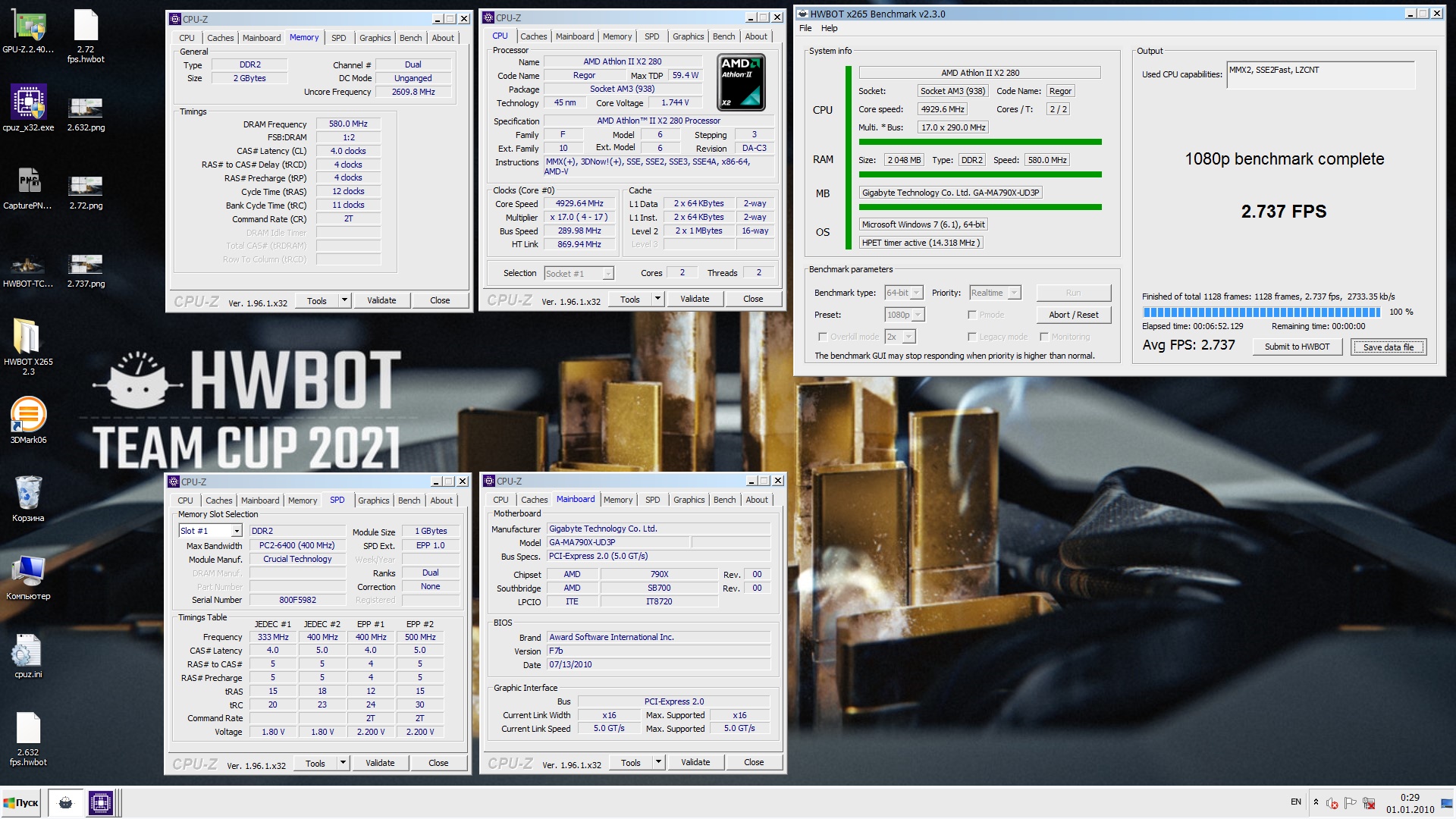Toggle the Monitoring checkbox
The height and width of the screenshot is (819, 1456).
click(1044, 337)
